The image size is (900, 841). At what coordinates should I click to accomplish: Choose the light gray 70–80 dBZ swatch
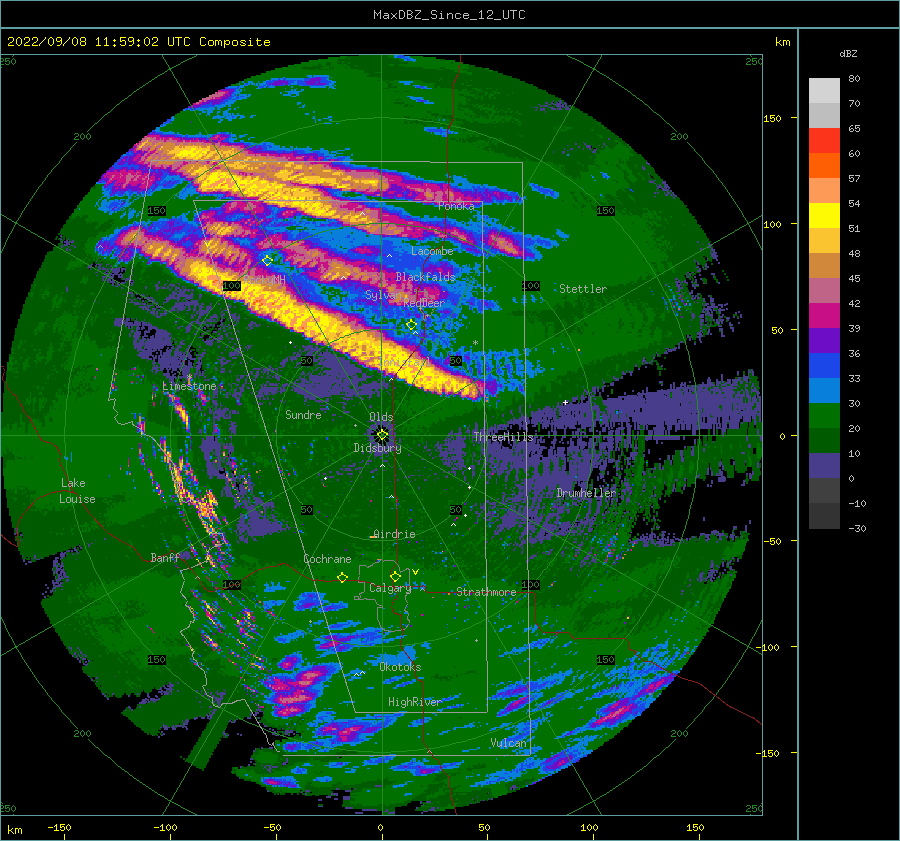point(824,91)
